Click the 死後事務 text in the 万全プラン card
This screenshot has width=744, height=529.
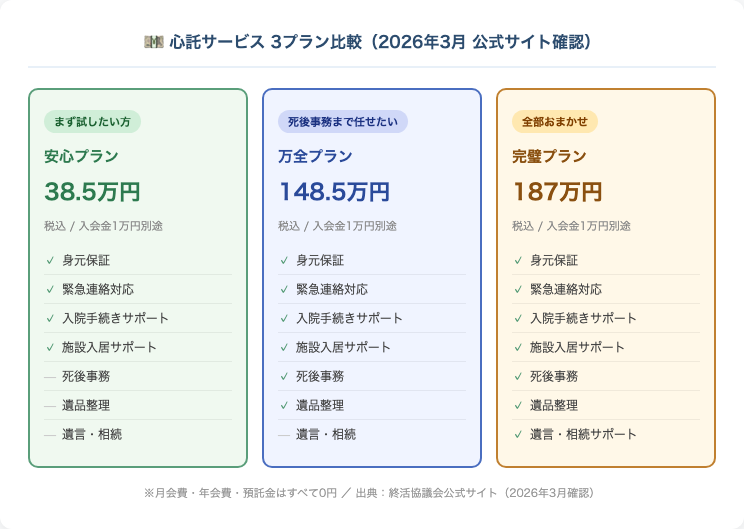point(320,376)
